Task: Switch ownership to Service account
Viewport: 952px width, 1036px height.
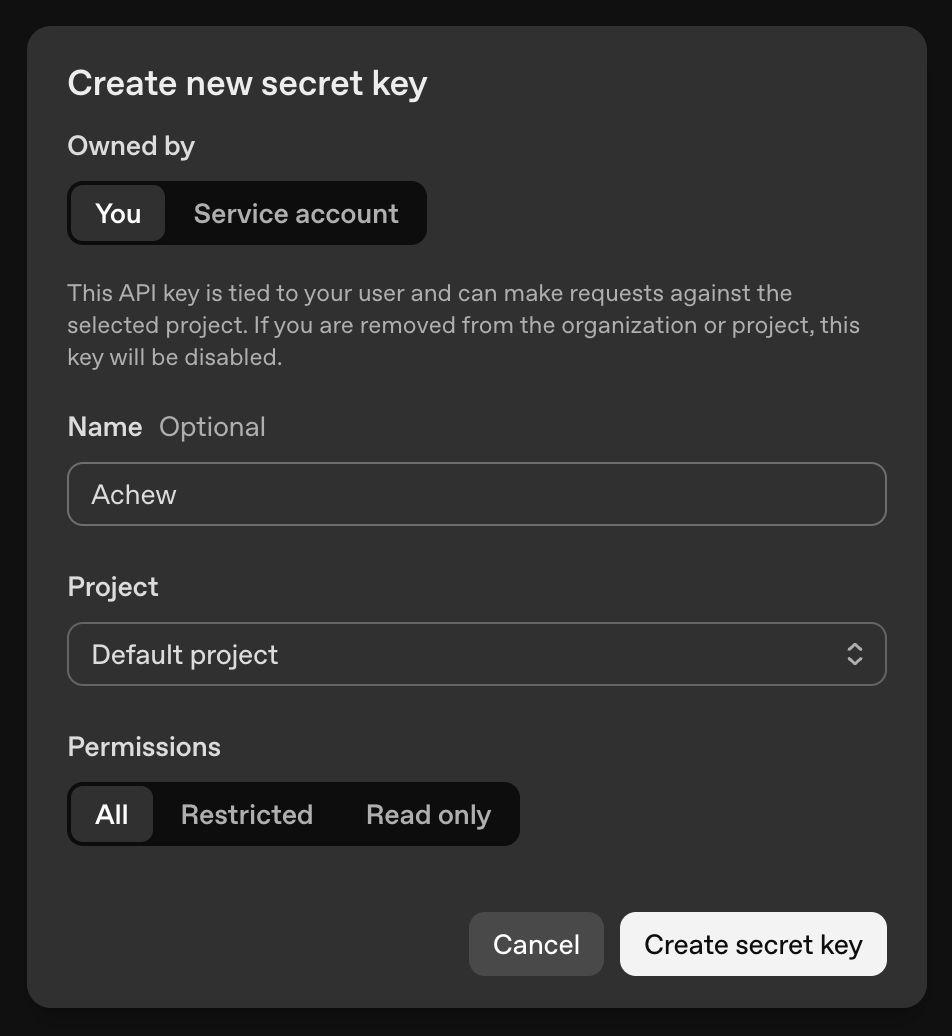Action: (x=296, y=213)
